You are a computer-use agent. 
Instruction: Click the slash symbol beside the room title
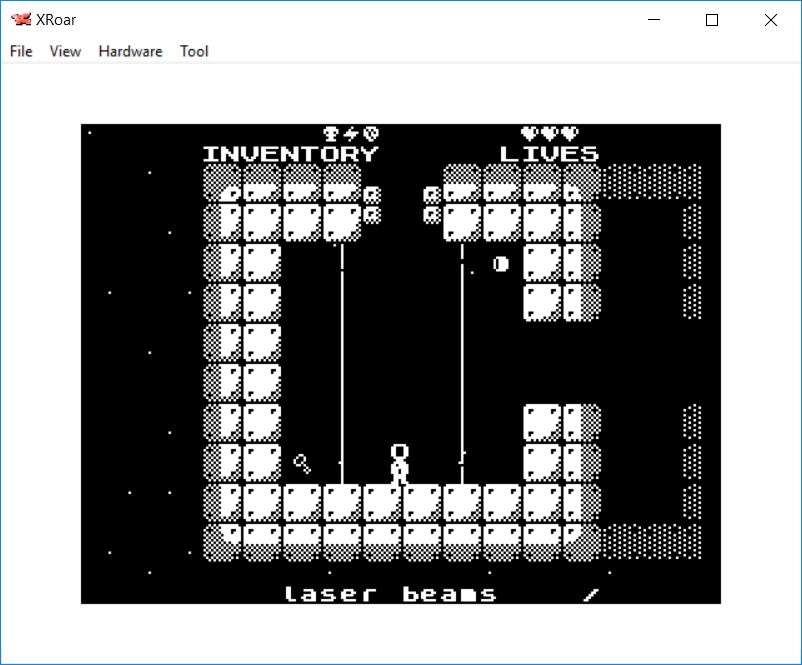591,594
